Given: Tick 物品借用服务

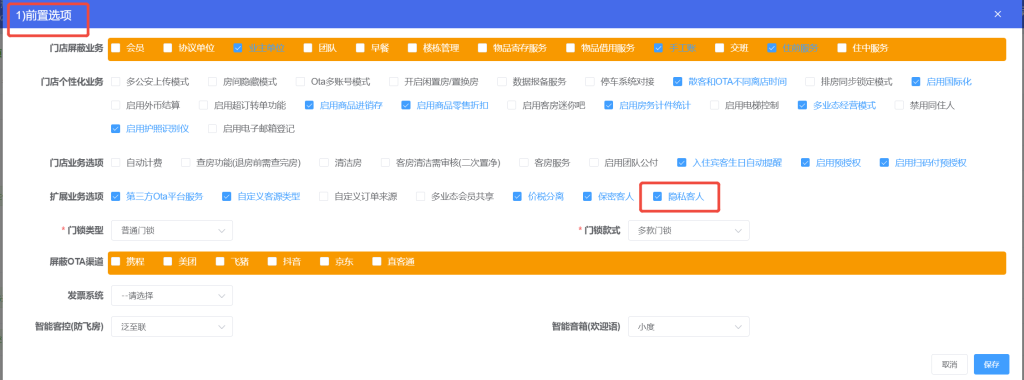Looking at the screenshot, I should (570, 48).
